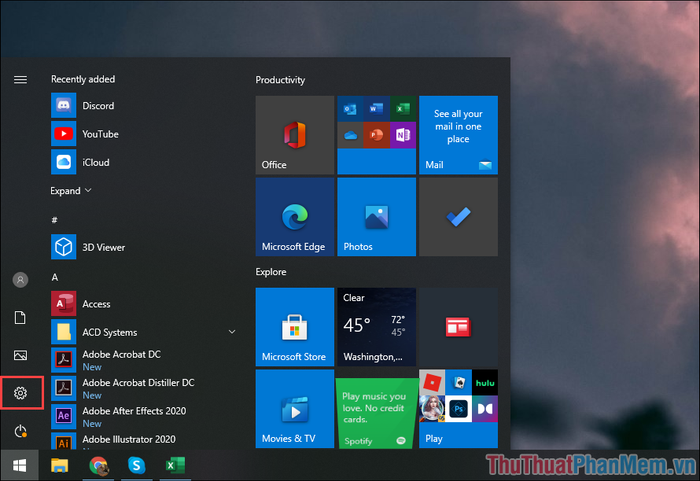This screenshot has height=481, width=700.
Task: Click the Windows Start button
Action: click(x=19, y=465)
